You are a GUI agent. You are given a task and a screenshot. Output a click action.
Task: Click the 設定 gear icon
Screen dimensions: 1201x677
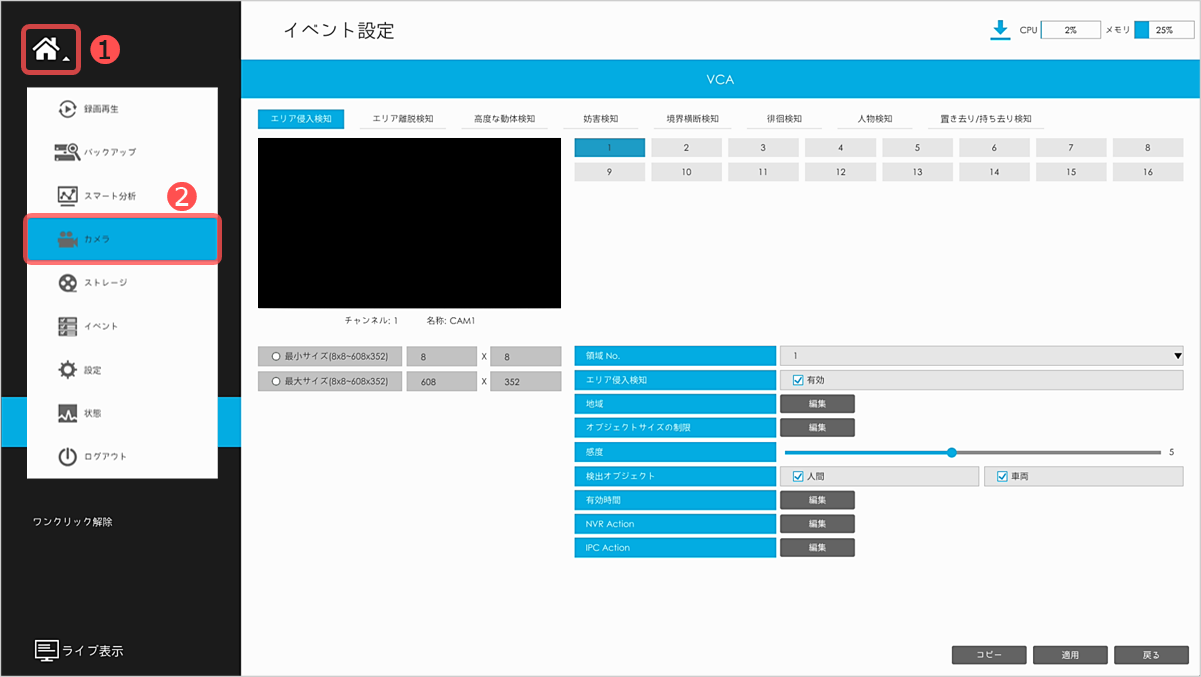click(x=67, y=370)
